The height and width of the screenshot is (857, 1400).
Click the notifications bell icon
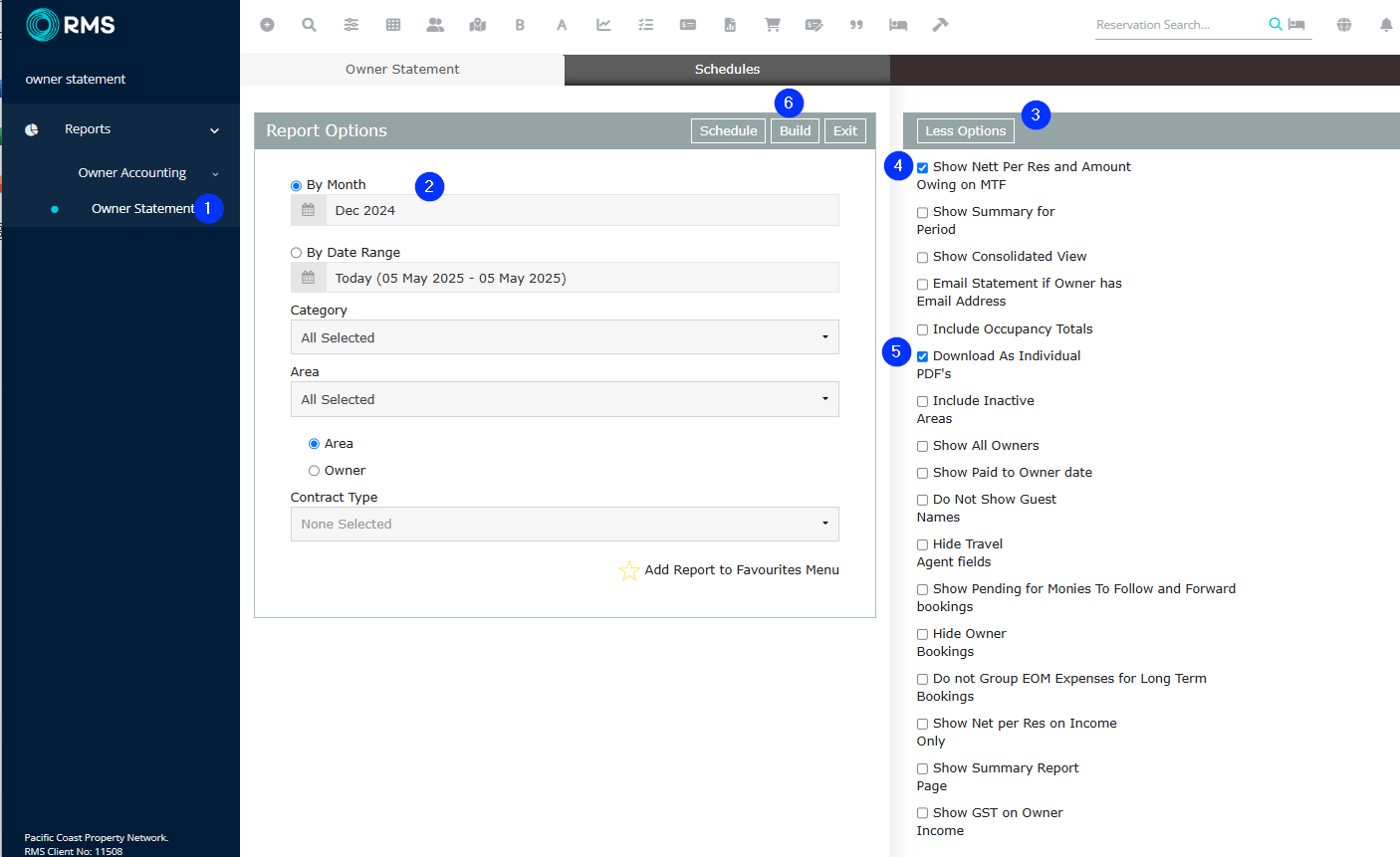(1386, 25)
